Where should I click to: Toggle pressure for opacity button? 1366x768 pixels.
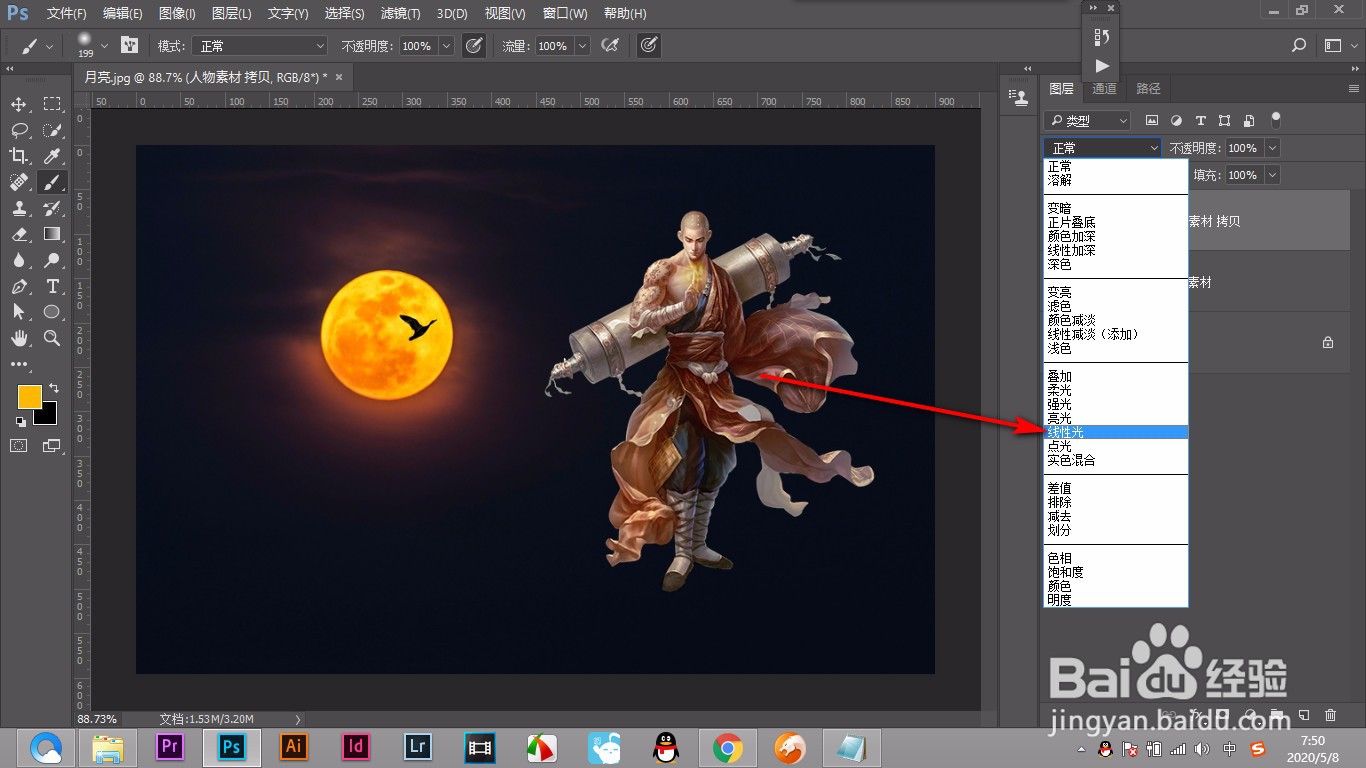click(x=473, y=46)
